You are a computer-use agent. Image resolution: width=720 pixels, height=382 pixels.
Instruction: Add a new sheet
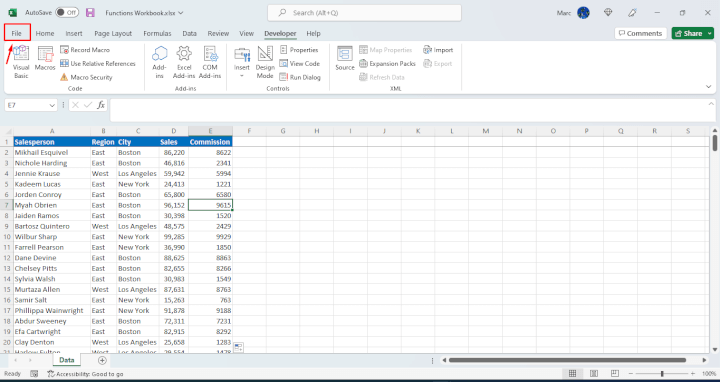pos(102,360)
